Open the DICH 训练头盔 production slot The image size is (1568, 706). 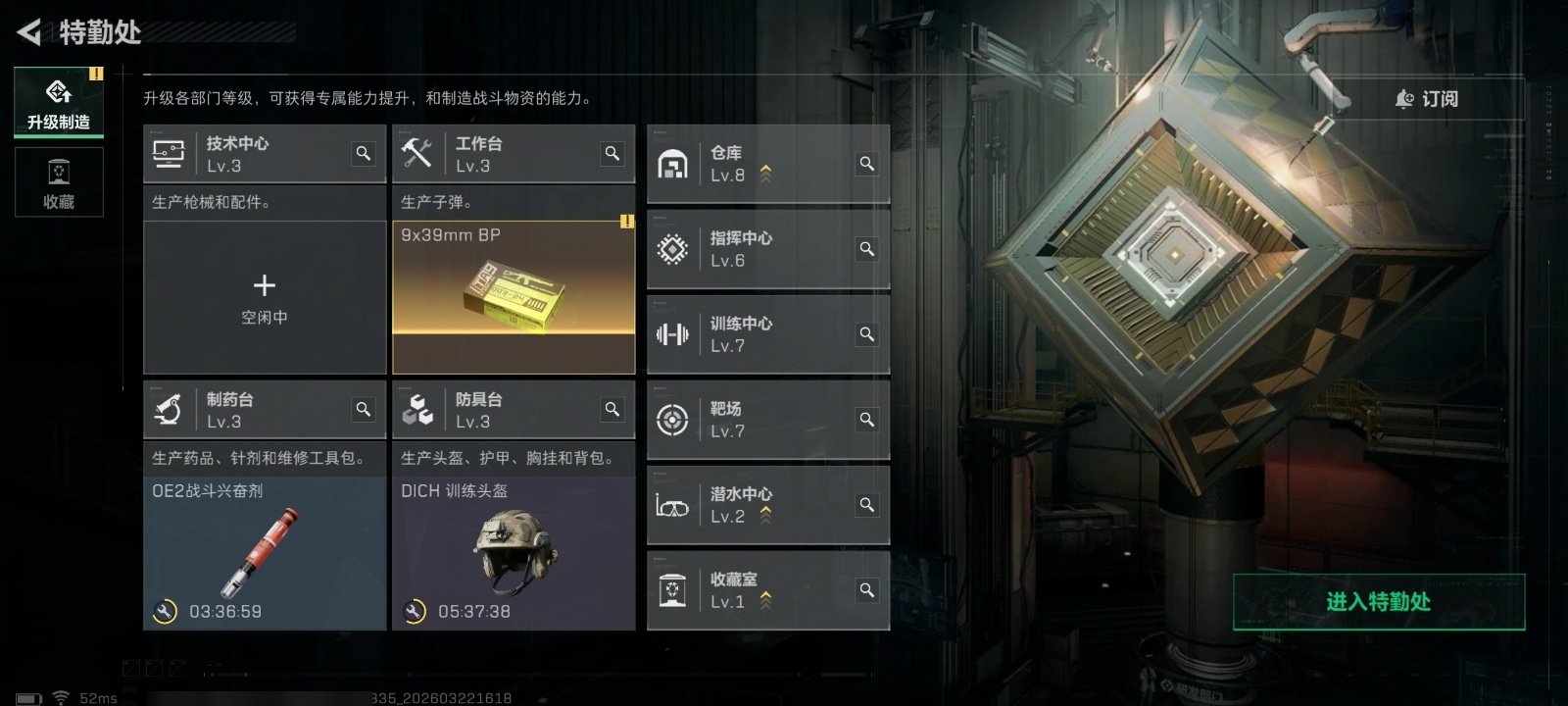coord(514,553)
